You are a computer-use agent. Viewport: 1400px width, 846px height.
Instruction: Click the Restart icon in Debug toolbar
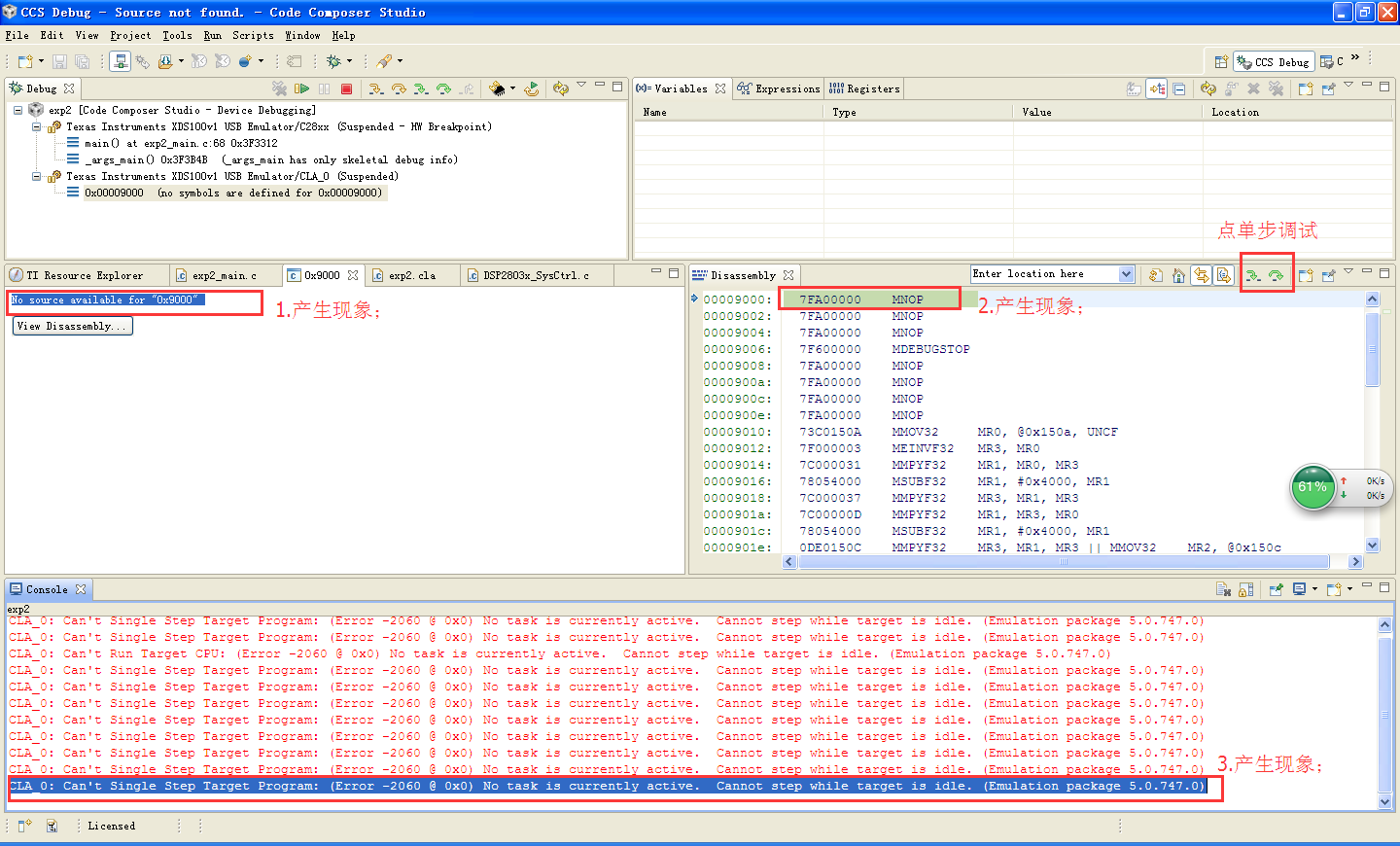532,88
